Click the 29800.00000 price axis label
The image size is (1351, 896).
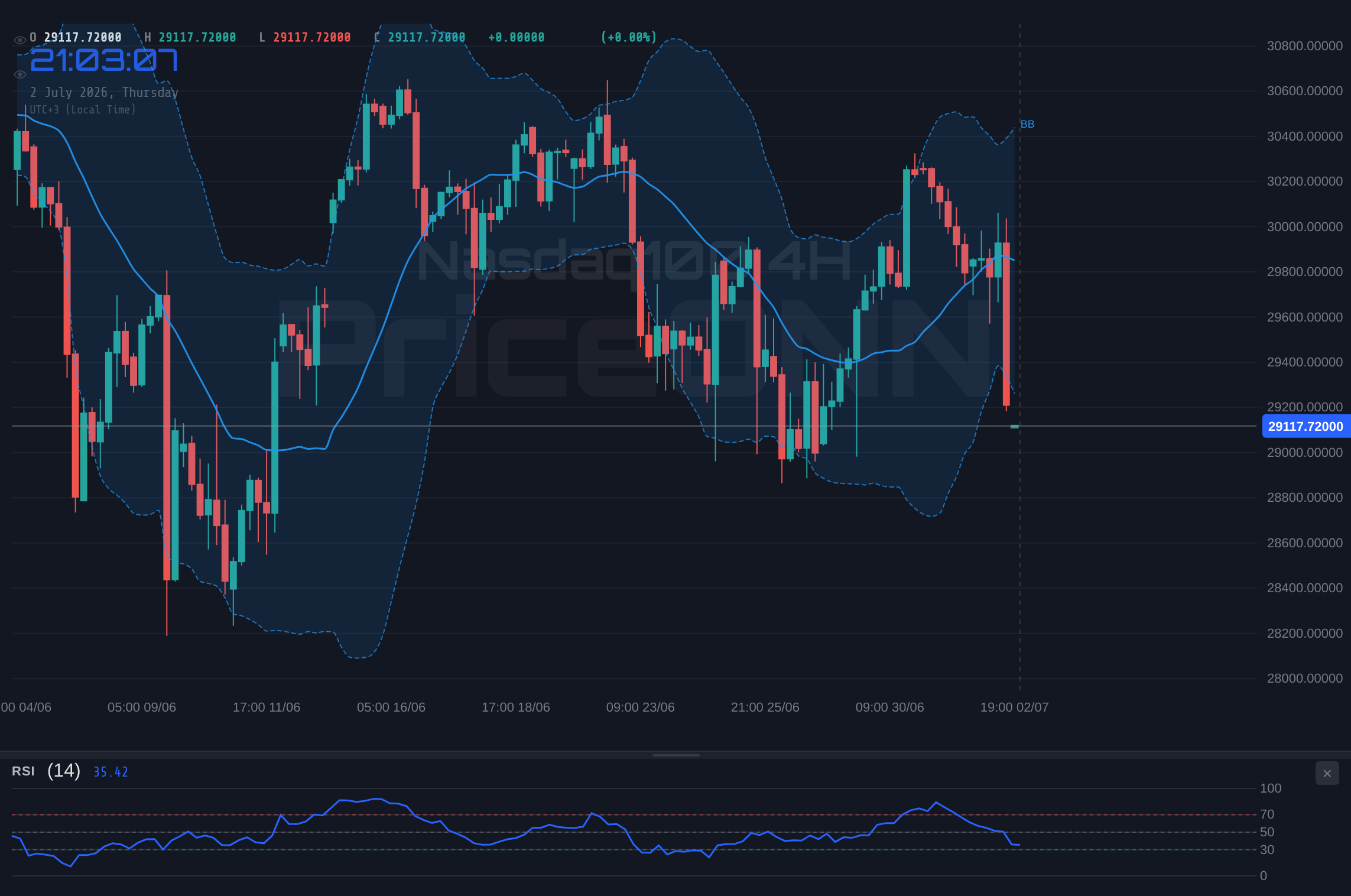(1304, 272)
